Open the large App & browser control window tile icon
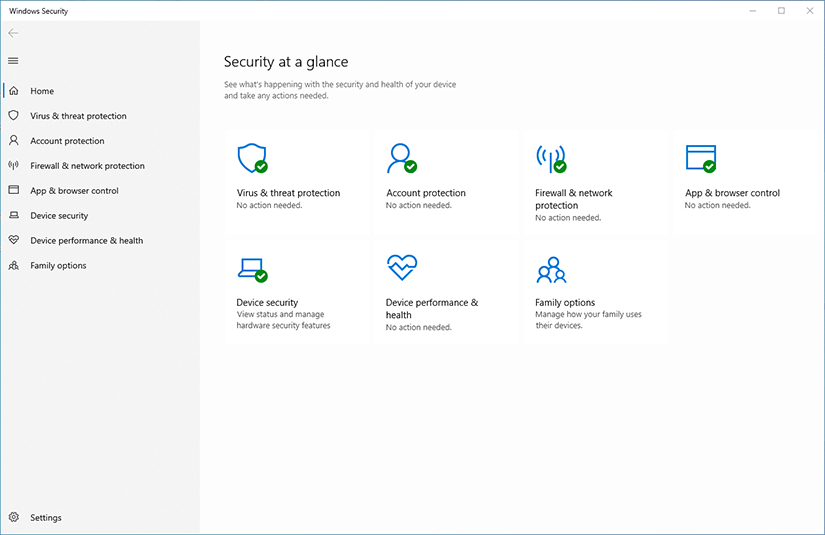Image resolution: width=825 pixels, height=535 pixels. pyautogui.click(x=701, y=158)
